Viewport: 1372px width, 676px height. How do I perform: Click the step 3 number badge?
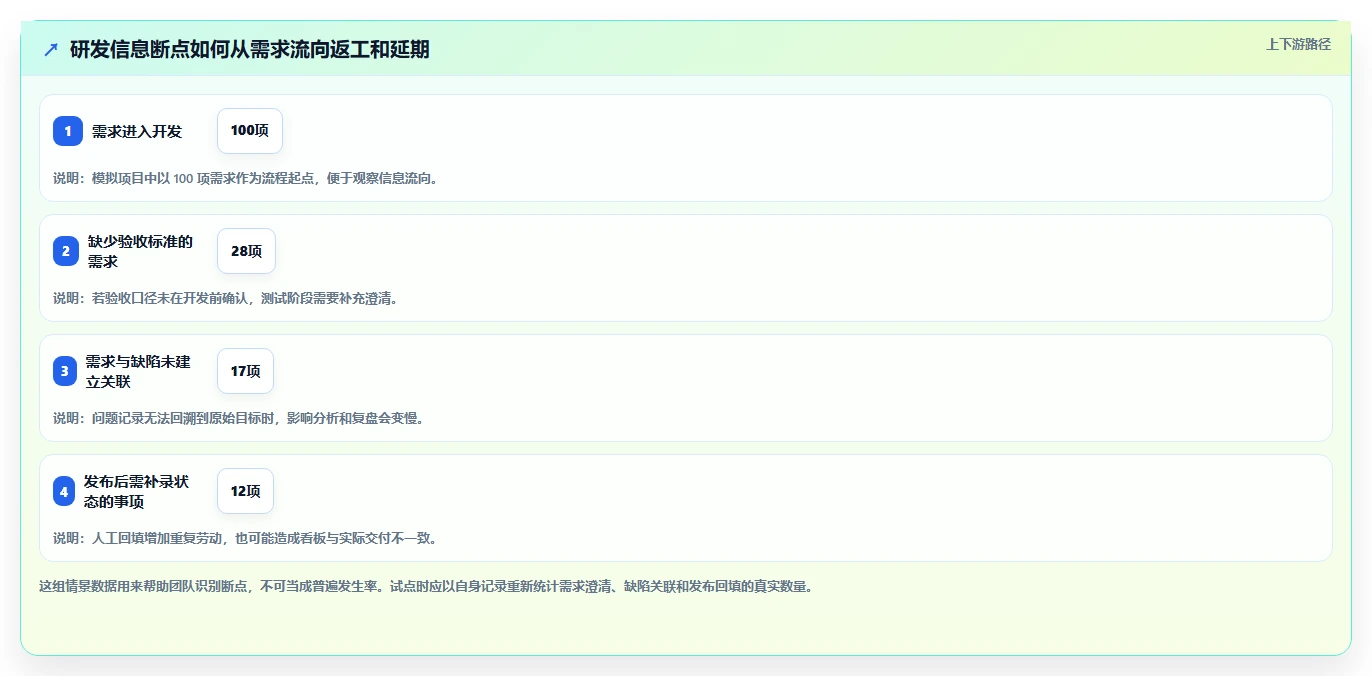click(x=65, y=371)
